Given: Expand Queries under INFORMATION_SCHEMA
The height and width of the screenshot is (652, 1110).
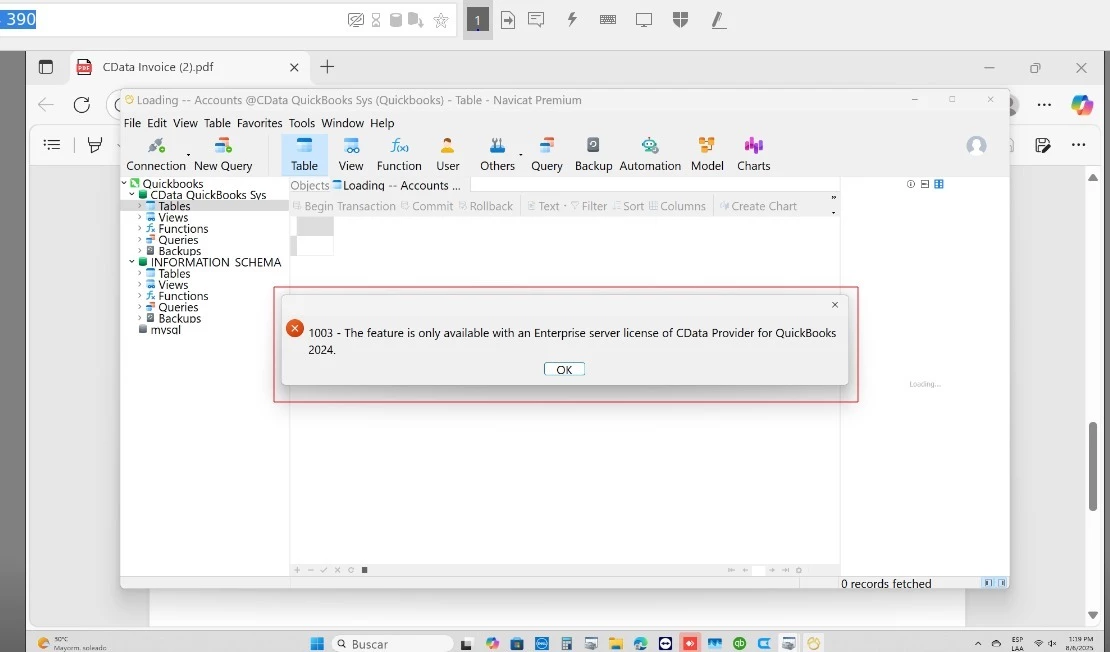Looking at the screenshot, I should [139, 307].
